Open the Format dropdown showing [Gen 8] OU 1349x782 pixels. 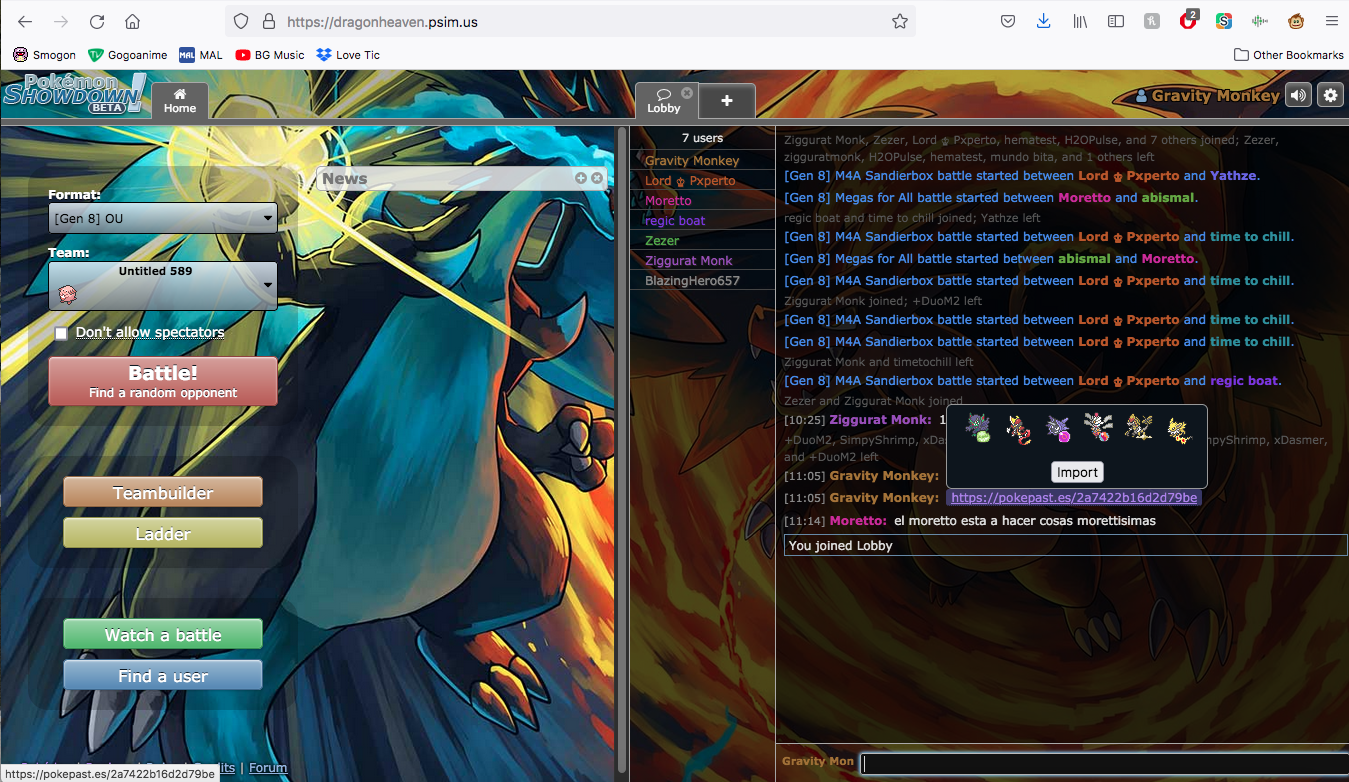(x=163, y=218)
